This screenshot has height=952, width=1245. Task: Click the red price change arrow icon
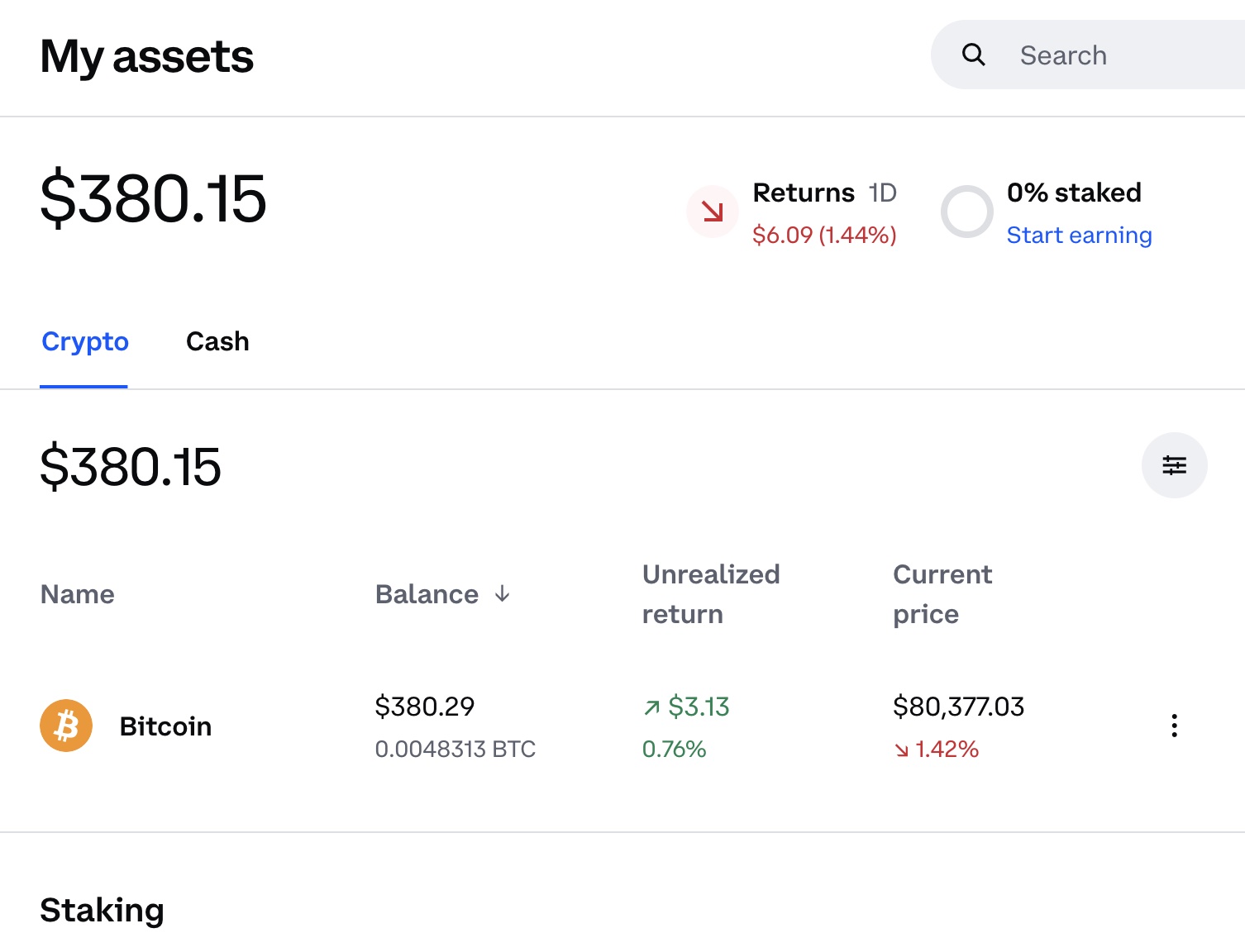pos(901,750)
